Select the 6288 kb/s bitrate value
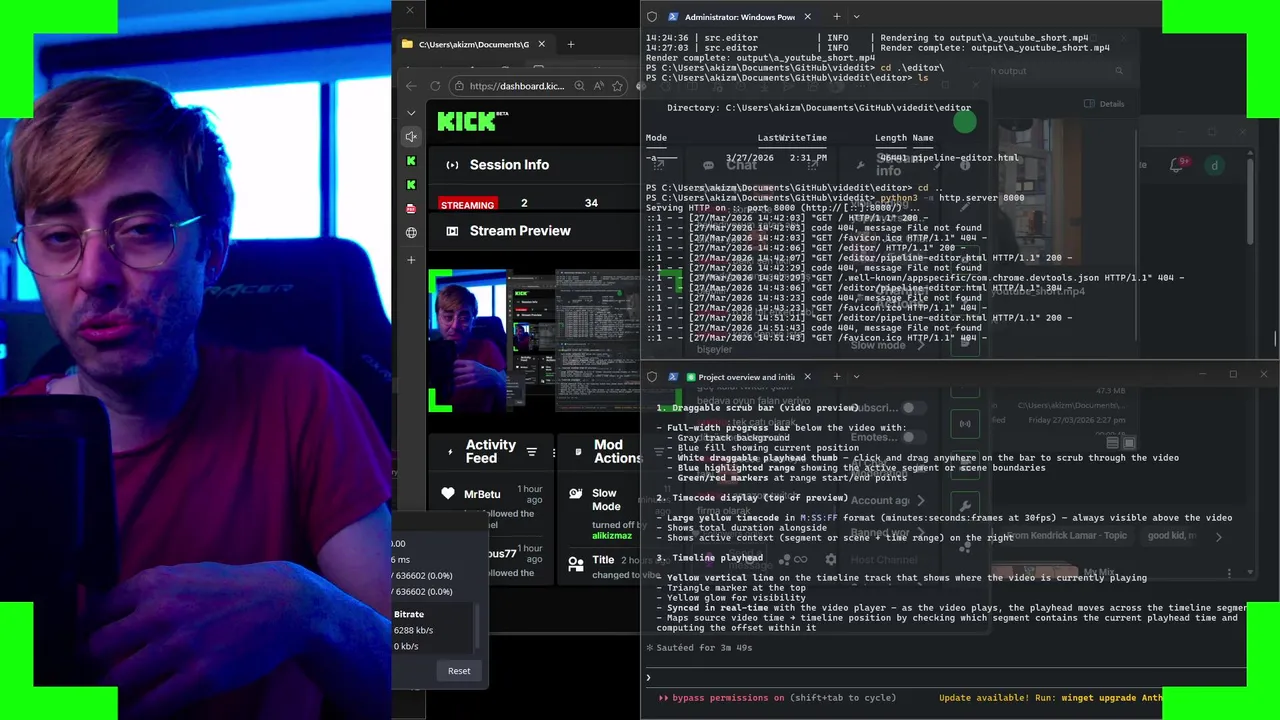Screen dimensions: 1280x720 tap(413, 630)
